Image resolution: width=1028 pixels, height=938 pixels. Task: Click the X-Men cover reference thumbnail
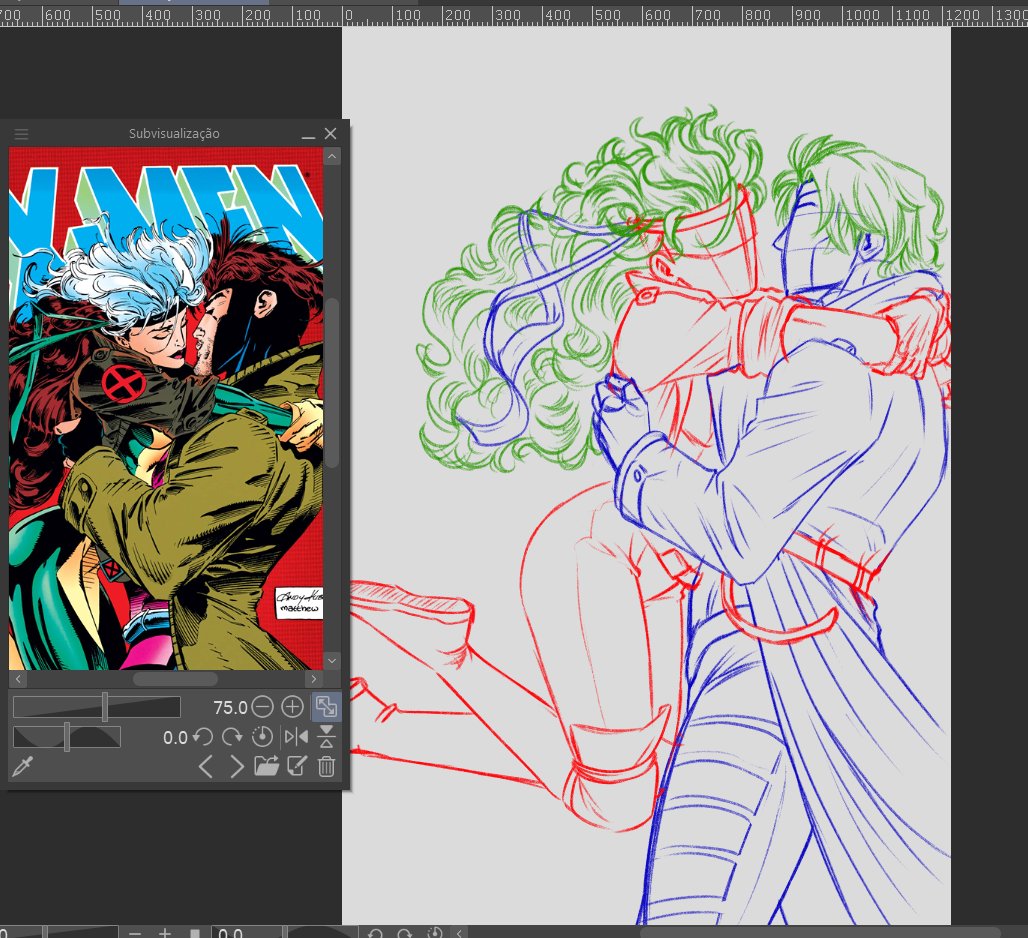point(166,408)
